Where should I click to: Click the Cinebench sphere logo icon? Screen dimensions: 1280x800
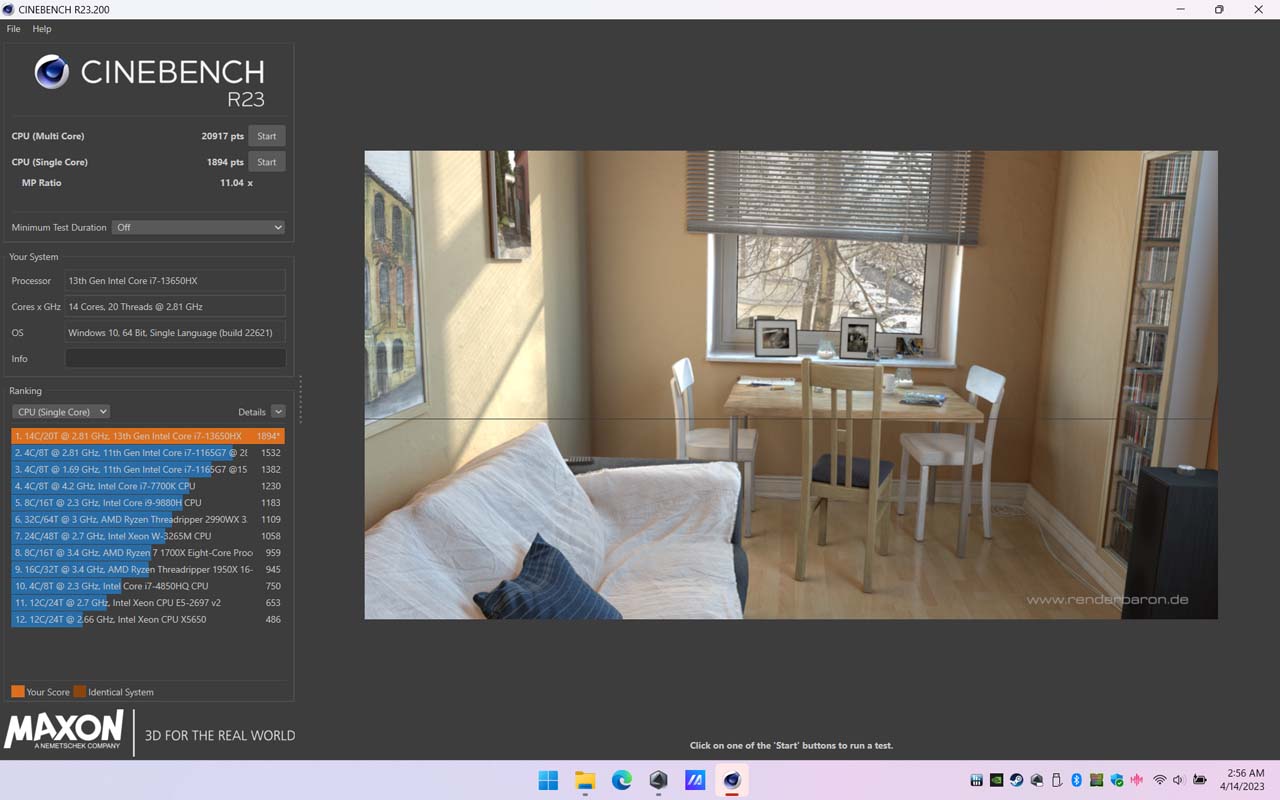[52, 72]
